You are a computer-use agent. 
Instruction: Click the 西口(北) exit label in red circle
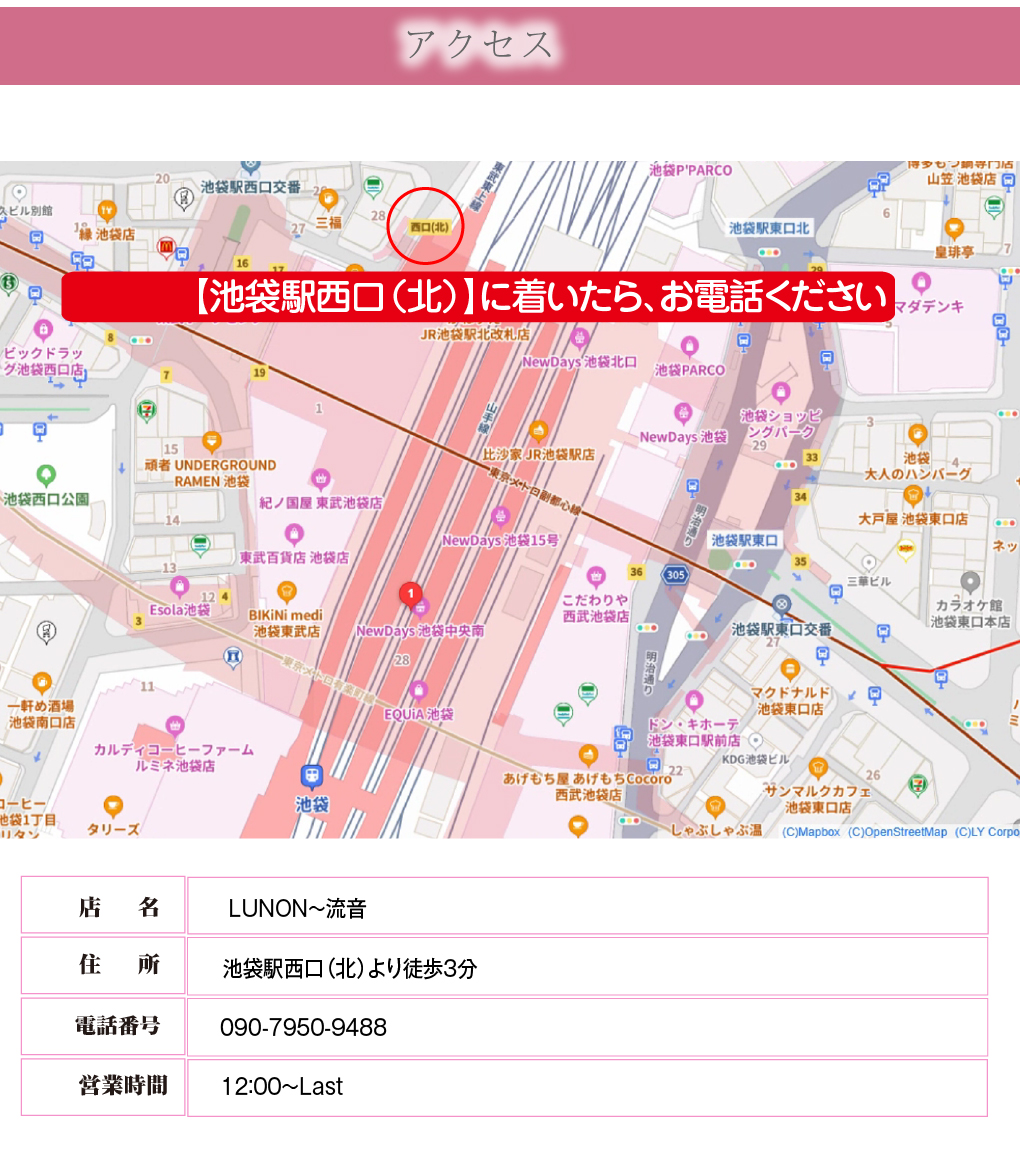click(426, 227)
